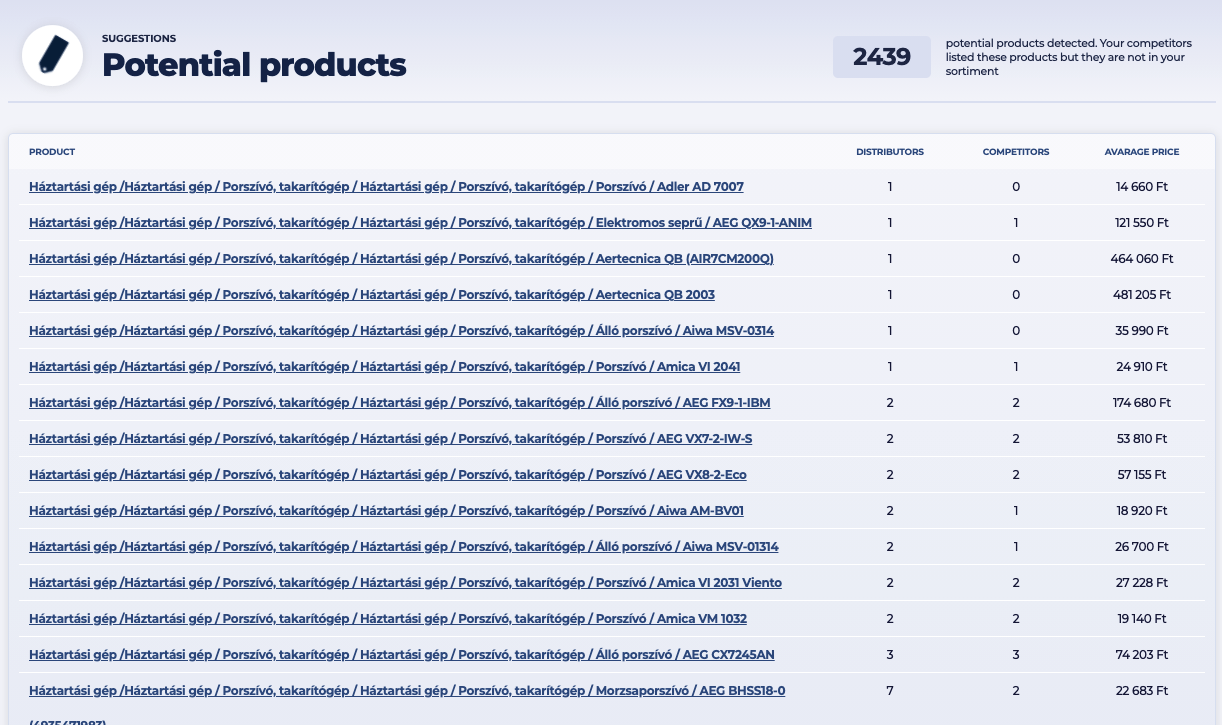This screenshot has height=725, width=1222.
Task: Select the 19 140 Ft price cell
Action: (1142, 619)
